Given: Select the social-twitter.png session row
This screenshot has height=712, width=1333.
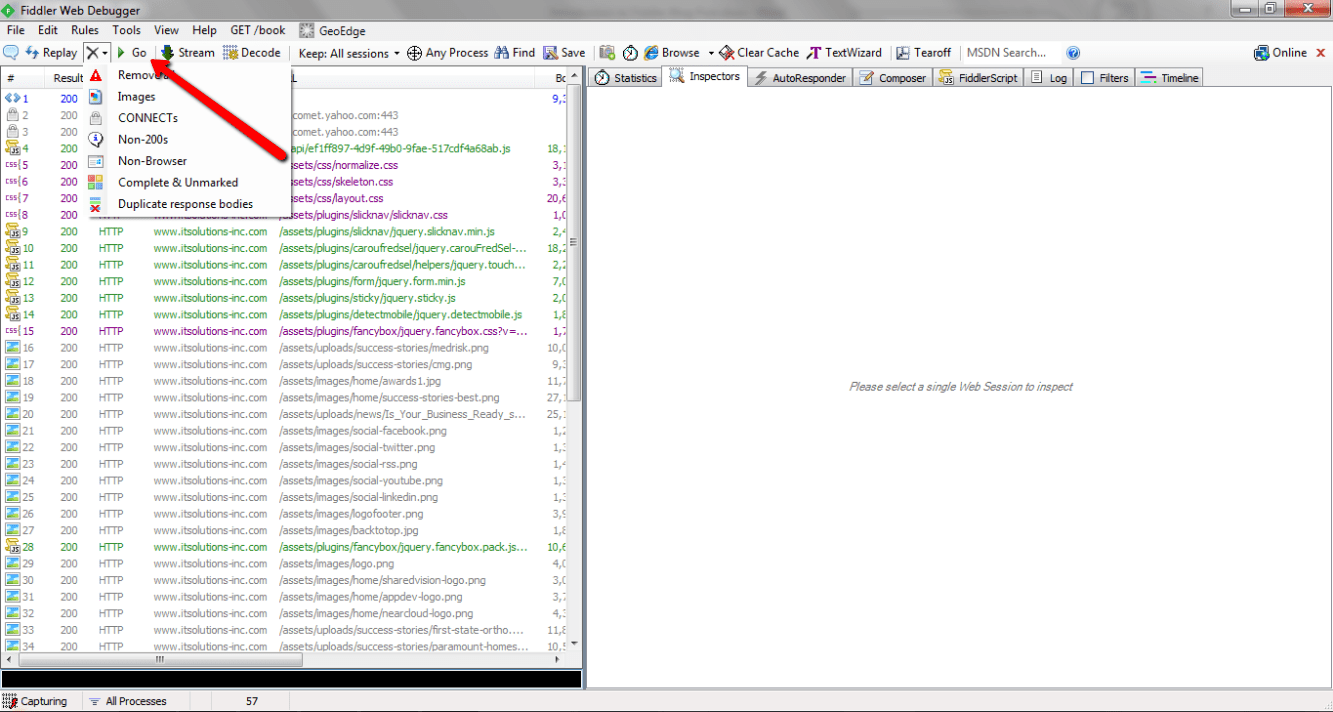Looking at the screenshot, I should [x=284, y=447].
